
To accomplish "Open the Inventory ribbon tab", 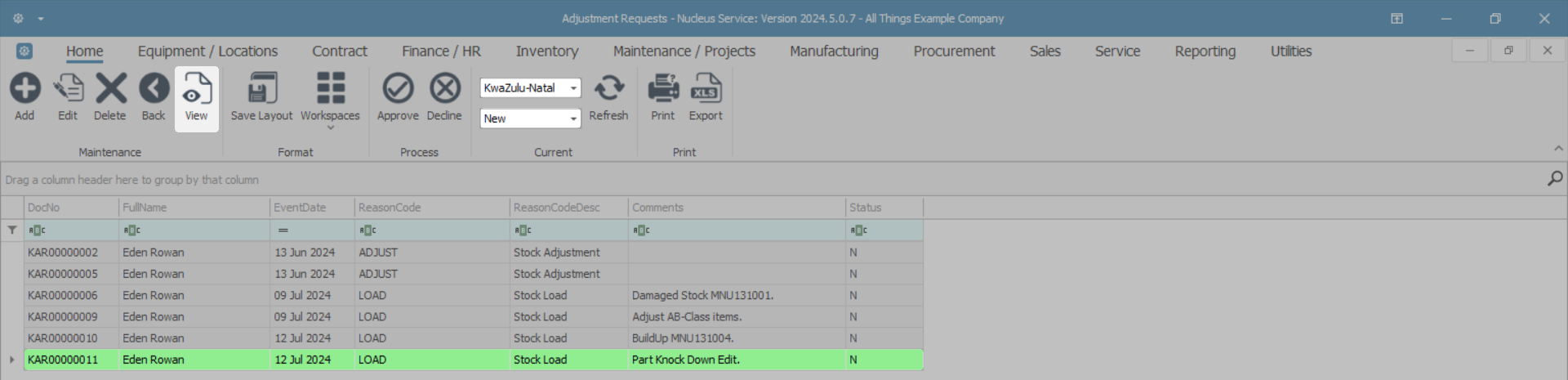I will (546, 51).
